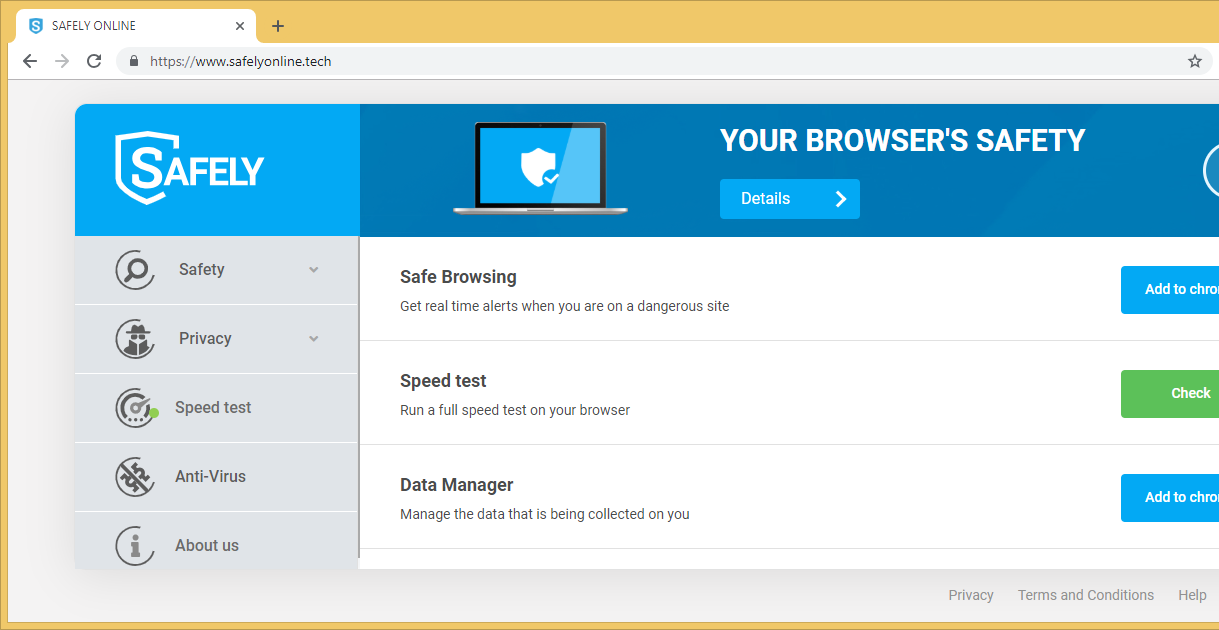Reload the page using the refresh icon
This screenshot has width=1219, height=630.
94,61
